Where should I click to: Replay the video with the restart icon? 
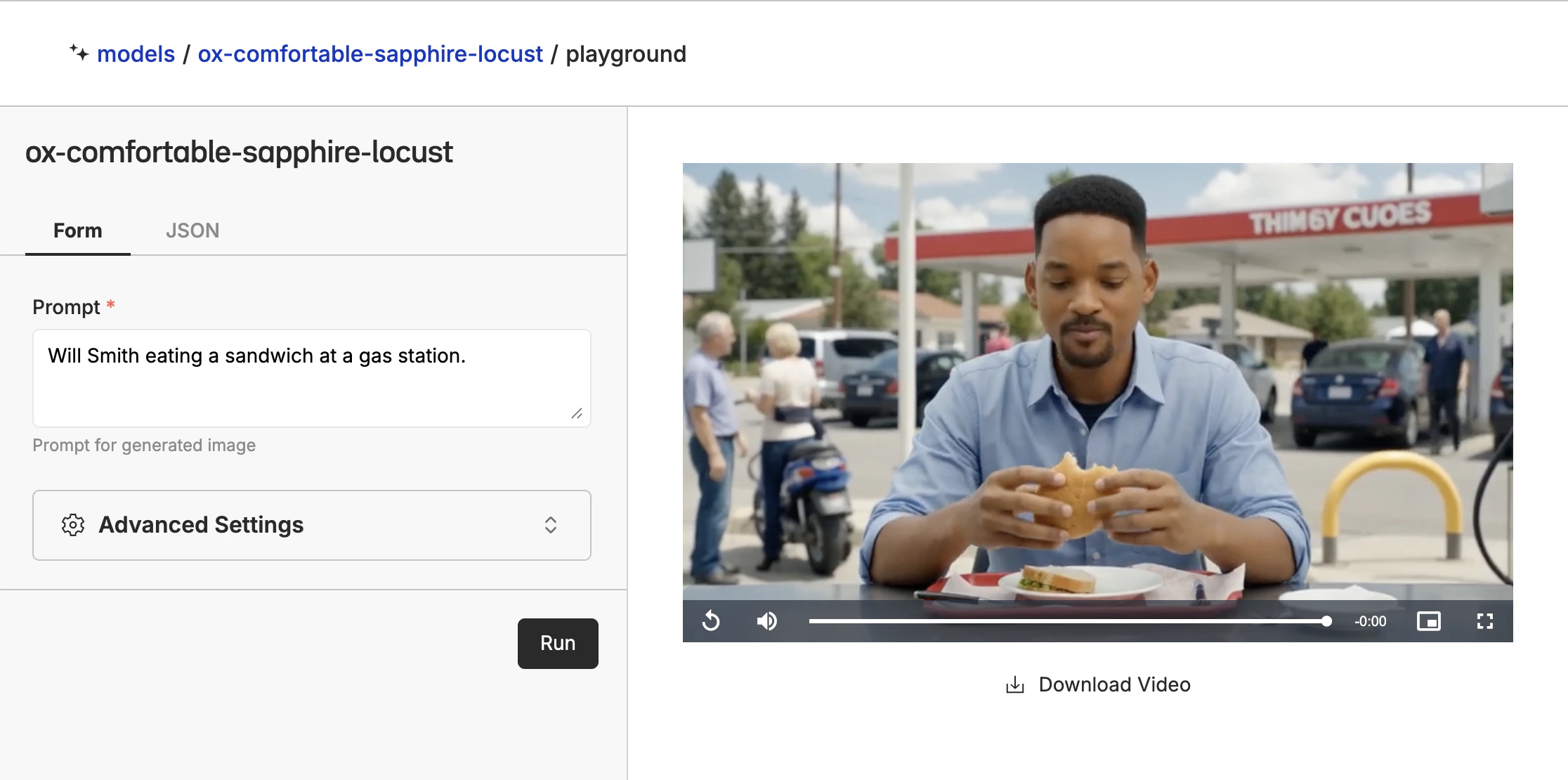pos(711,621)
